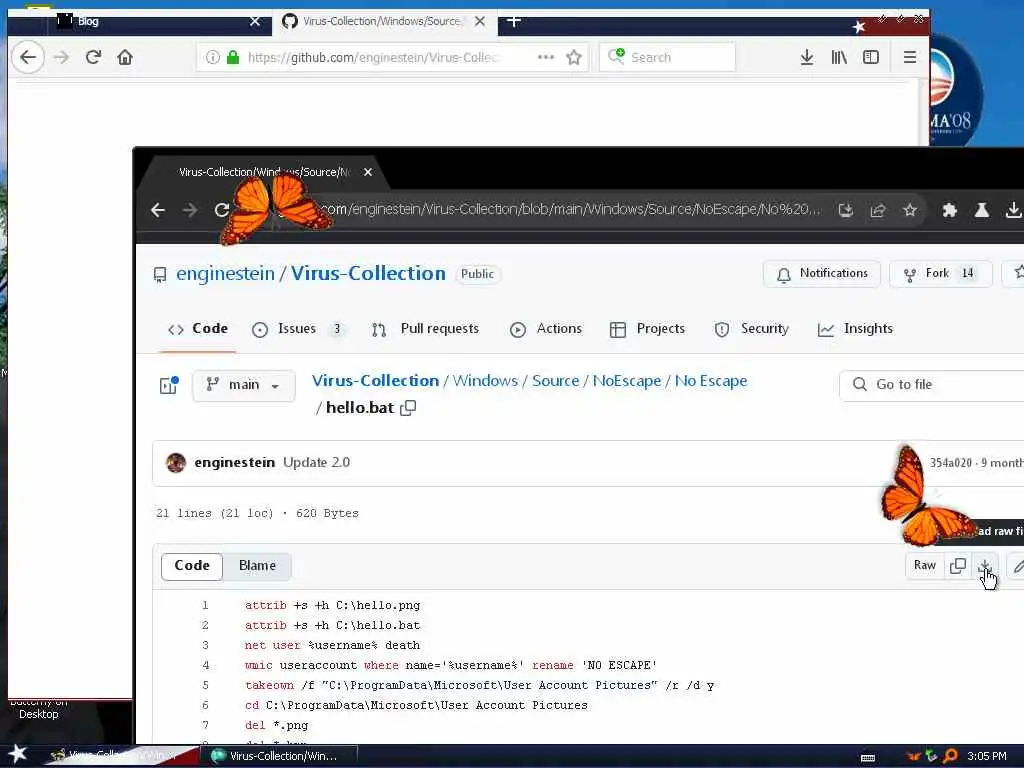Open the Chrome extensions puzzle icon
Screen dimensions: 1024x768
click(950, 210)
